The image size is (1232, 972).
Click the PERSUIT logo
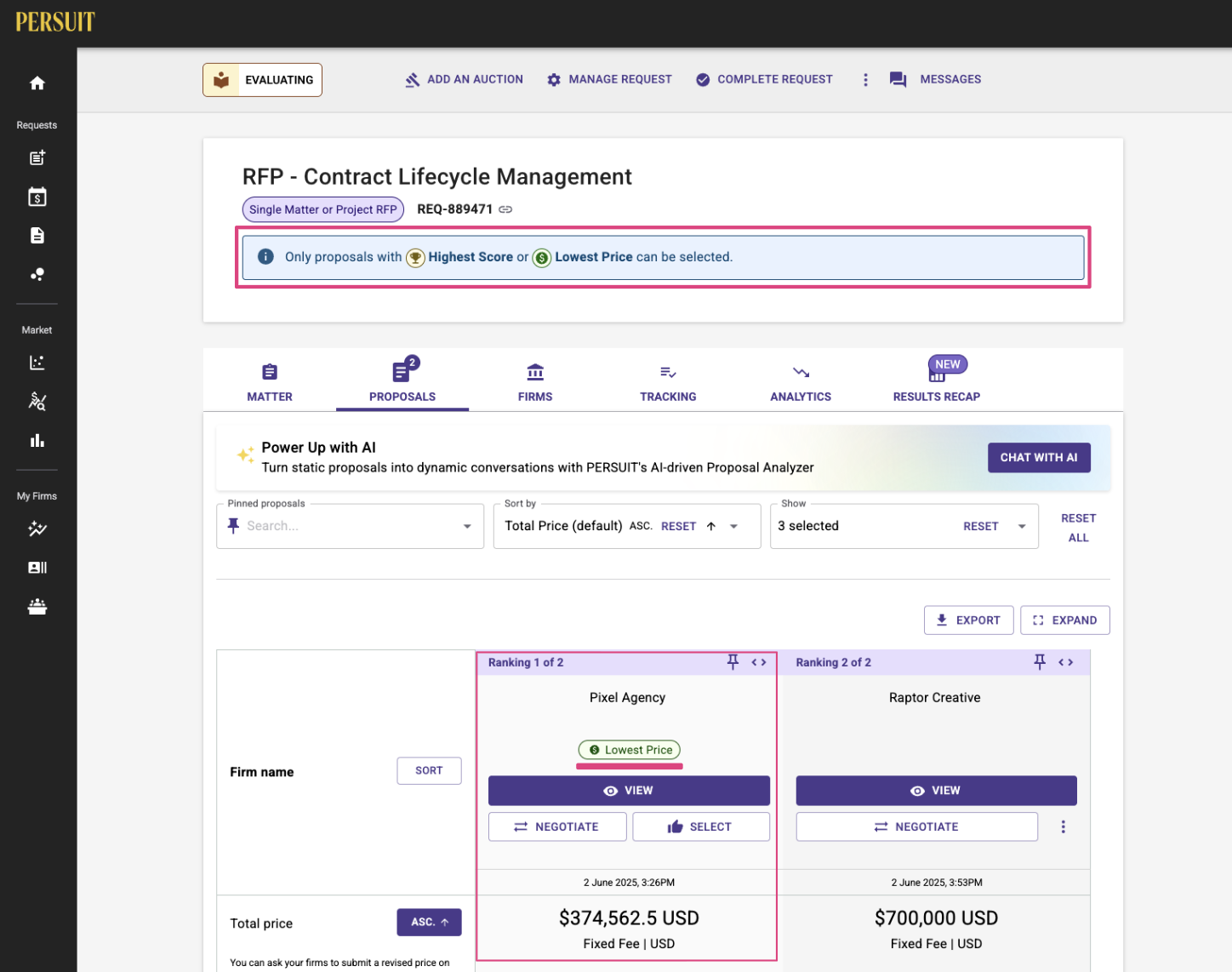[x=55, y=21]
